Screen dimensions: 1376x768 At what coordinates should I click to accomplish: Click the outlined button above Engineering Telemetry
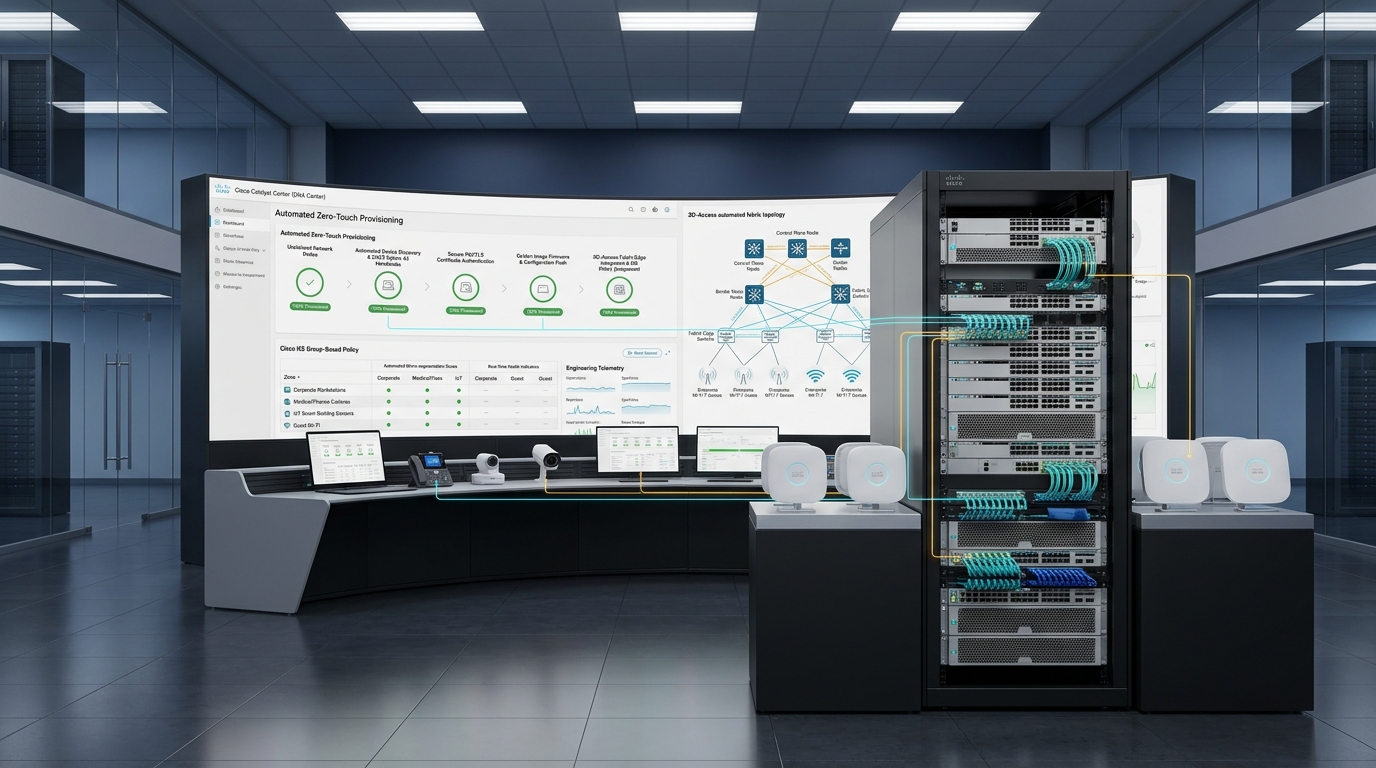point(642,353)
